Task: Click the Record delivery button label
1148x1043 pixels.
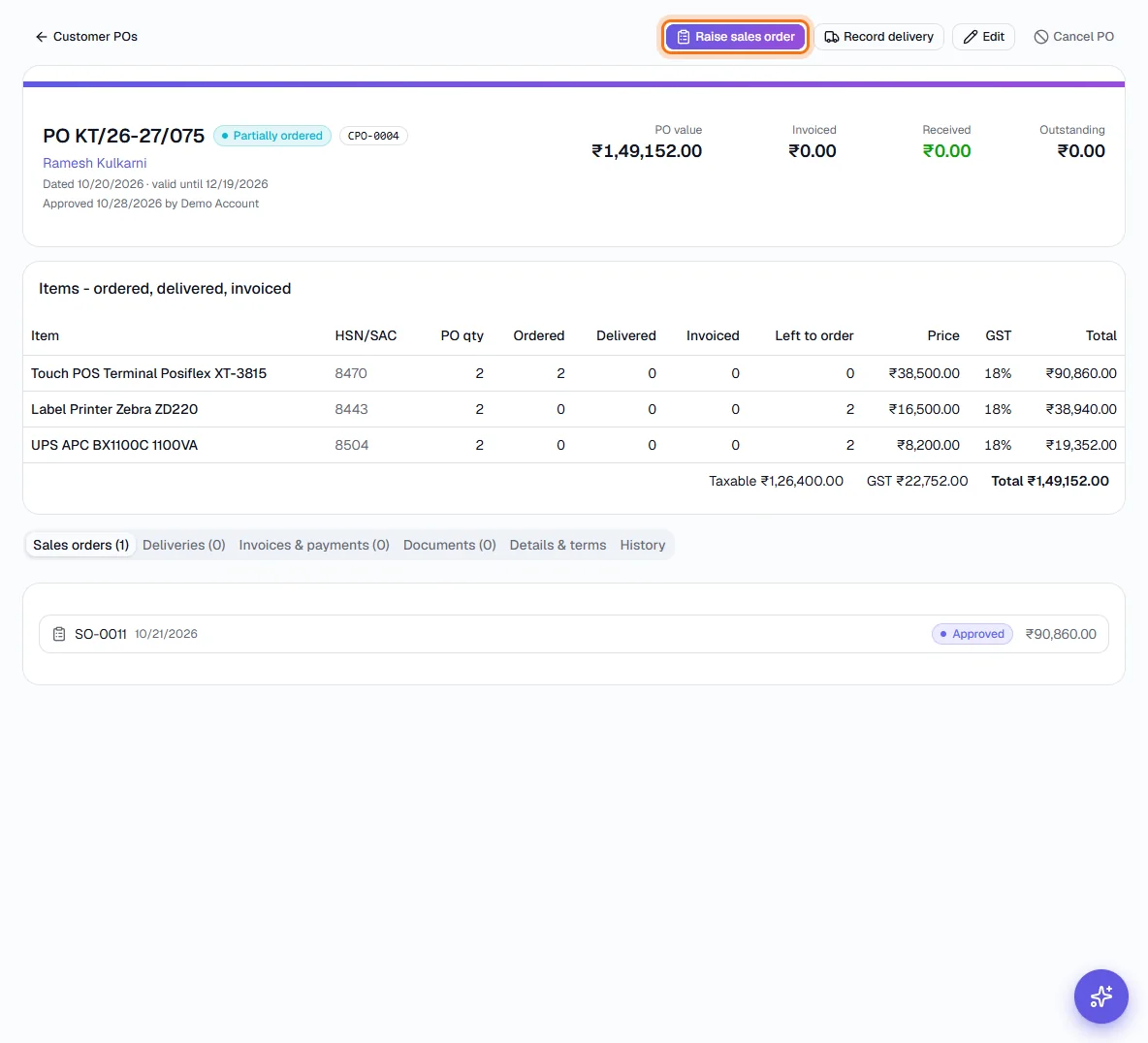Action: point(888,37)
